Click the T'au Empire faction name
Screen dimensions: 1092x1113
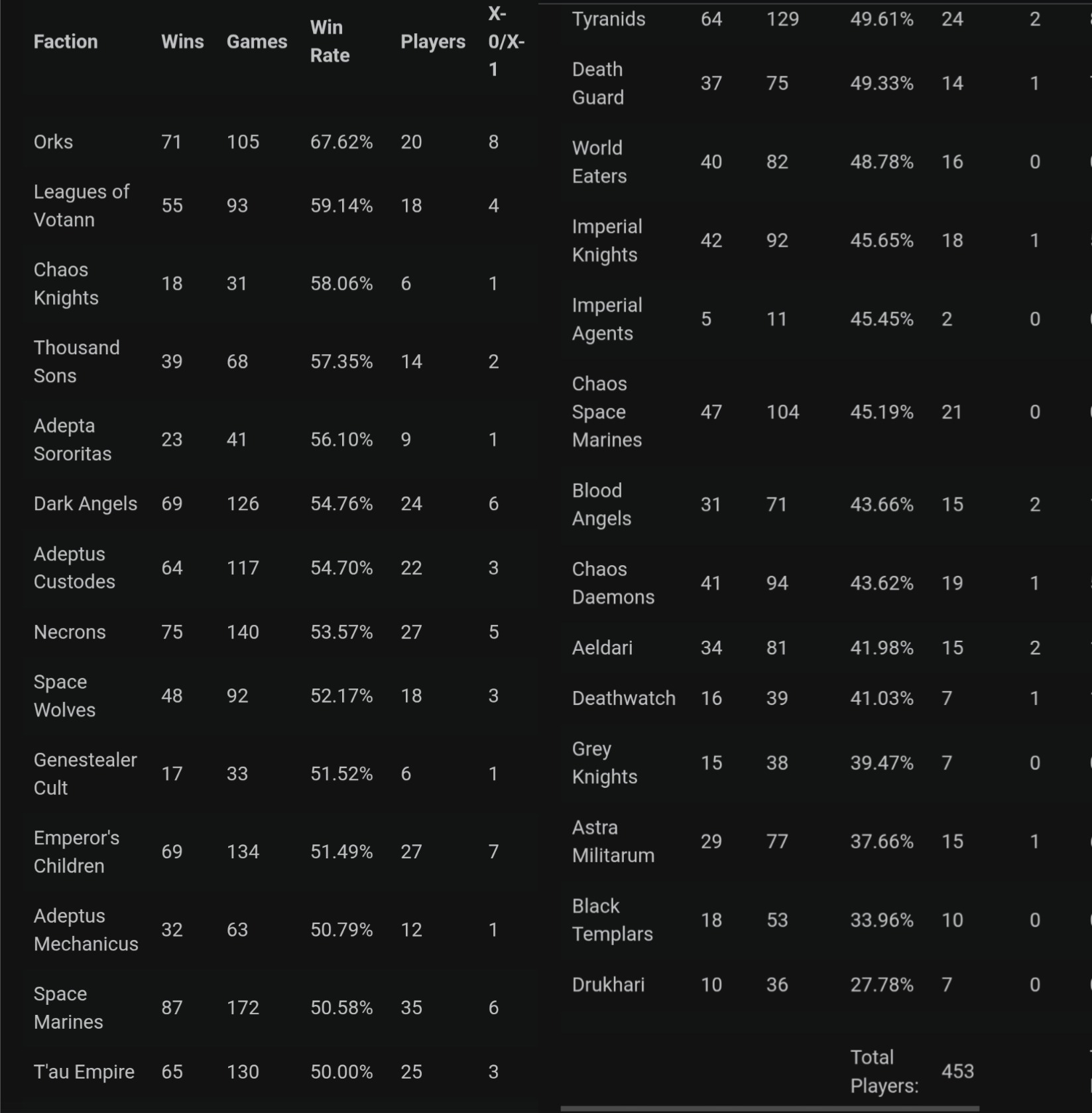(84, 1072)
